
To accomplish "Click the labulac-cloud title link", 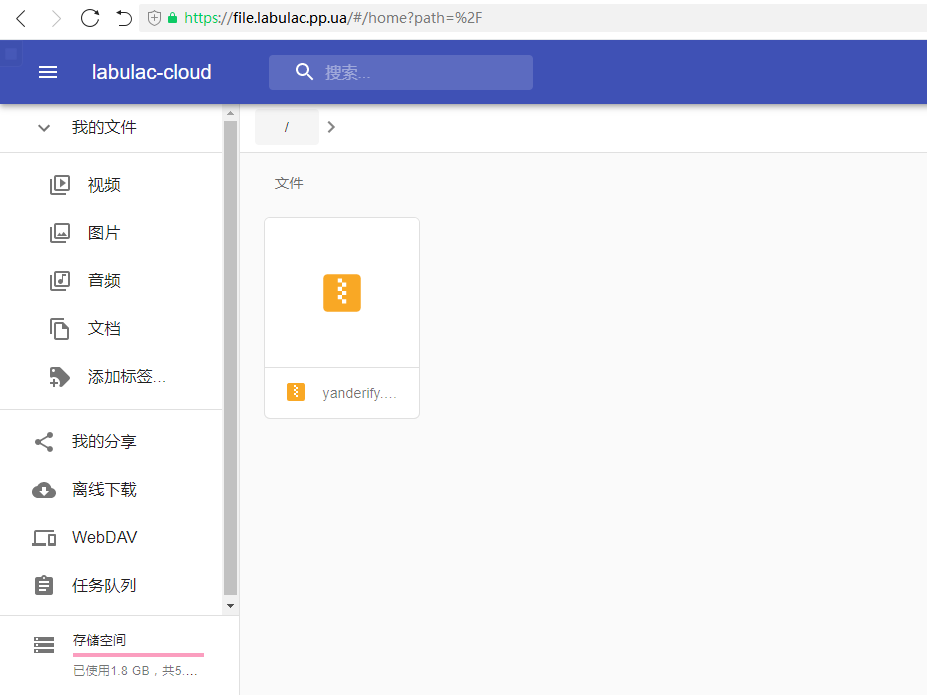I will click(152, 72).
